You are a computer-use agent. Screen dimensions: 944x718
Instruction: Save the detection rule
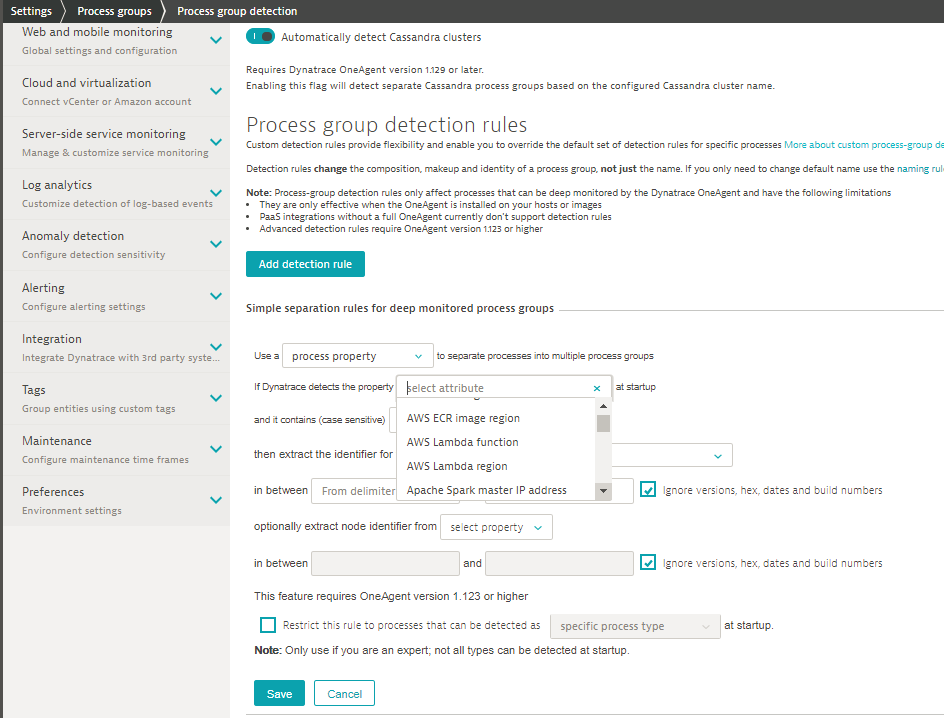[279, 693]
